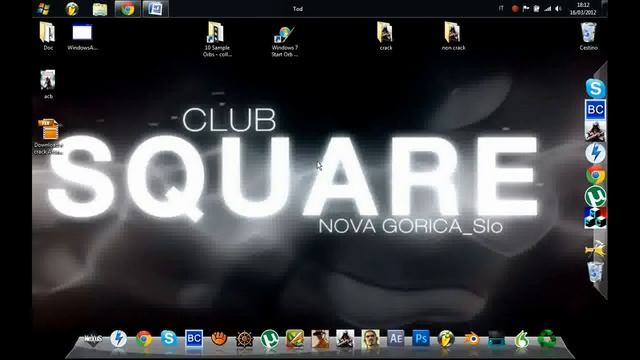Click the network signal tray icon
This screenshot has height=360, width=640.
(x=548, y=9)
